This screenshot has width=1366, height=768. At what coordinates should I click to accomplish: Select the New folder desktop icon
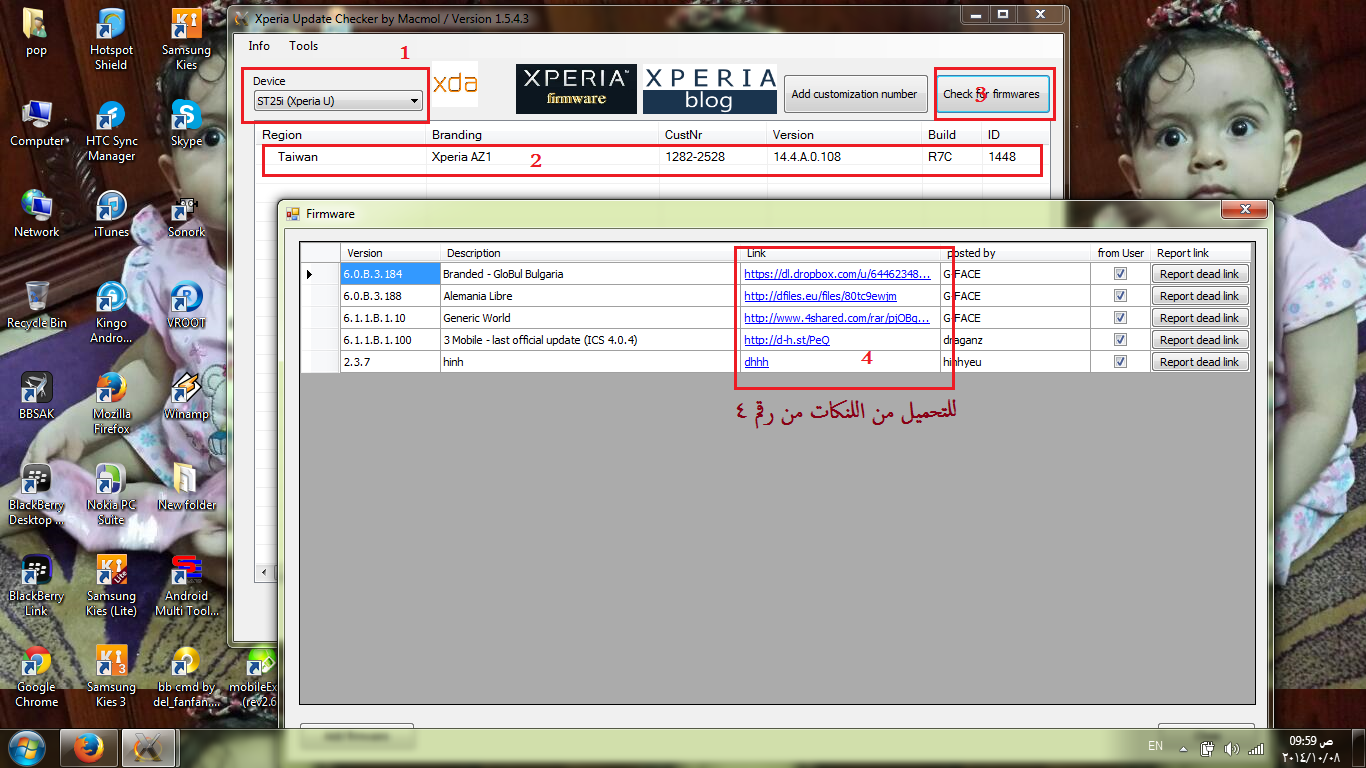pyautogui.click(x=186, y=486)
